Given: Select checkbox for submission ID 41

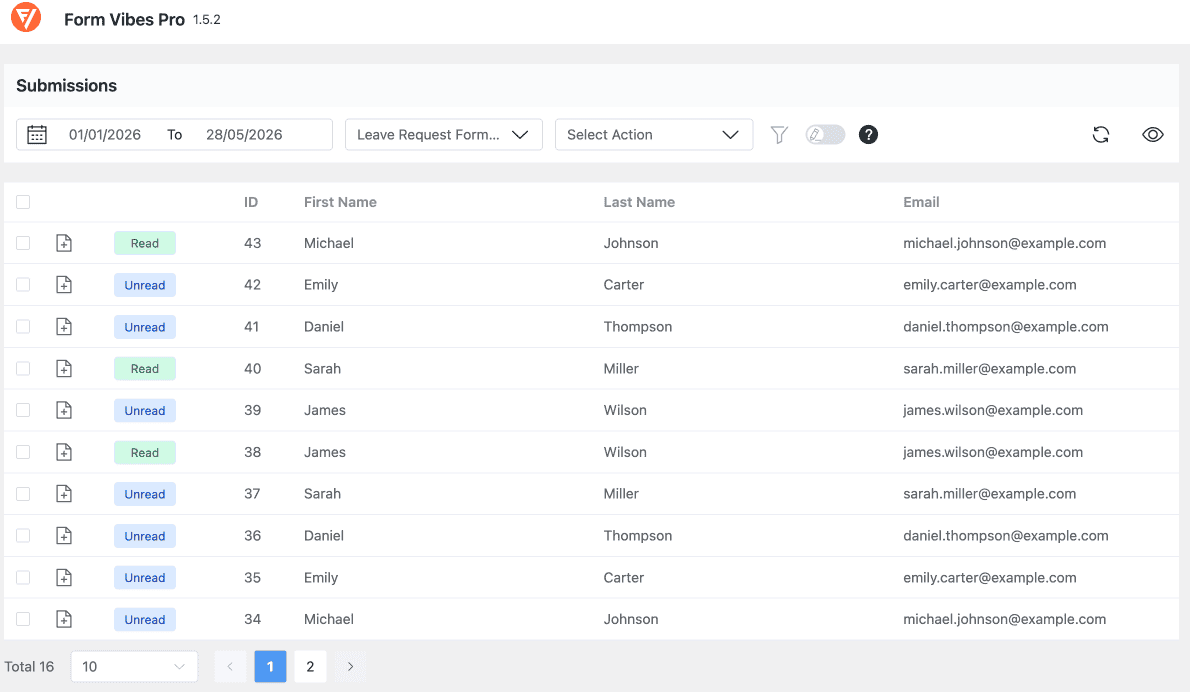Looking at the screenshot, I should tap(24, 326).
